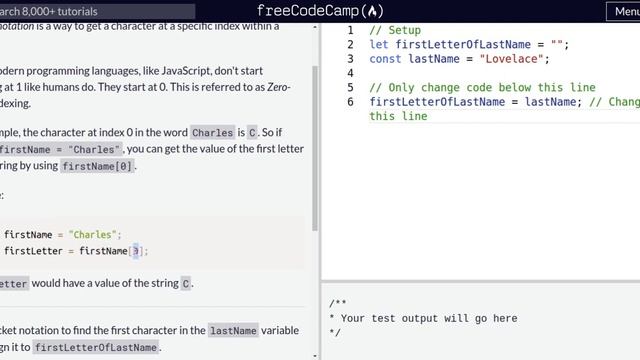Click the example line 'firstLetter = firstName[0];'

pos(76,251)
